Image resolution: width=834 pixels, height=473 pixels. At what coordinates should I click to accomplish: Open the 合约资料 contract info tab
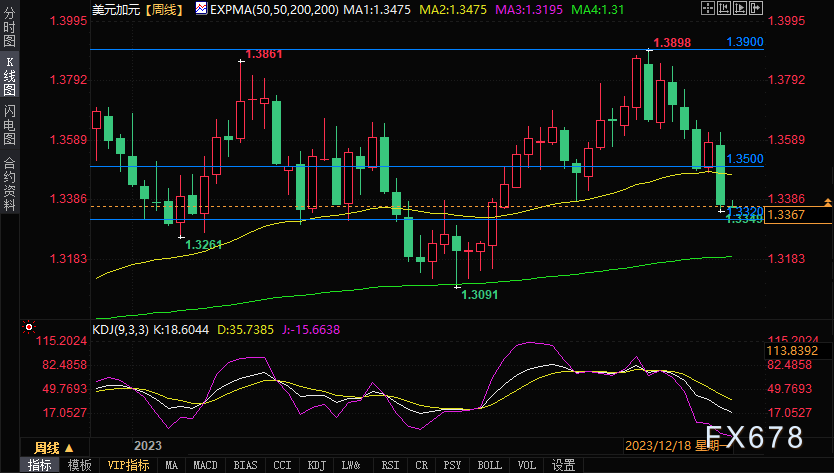[9, 184]
